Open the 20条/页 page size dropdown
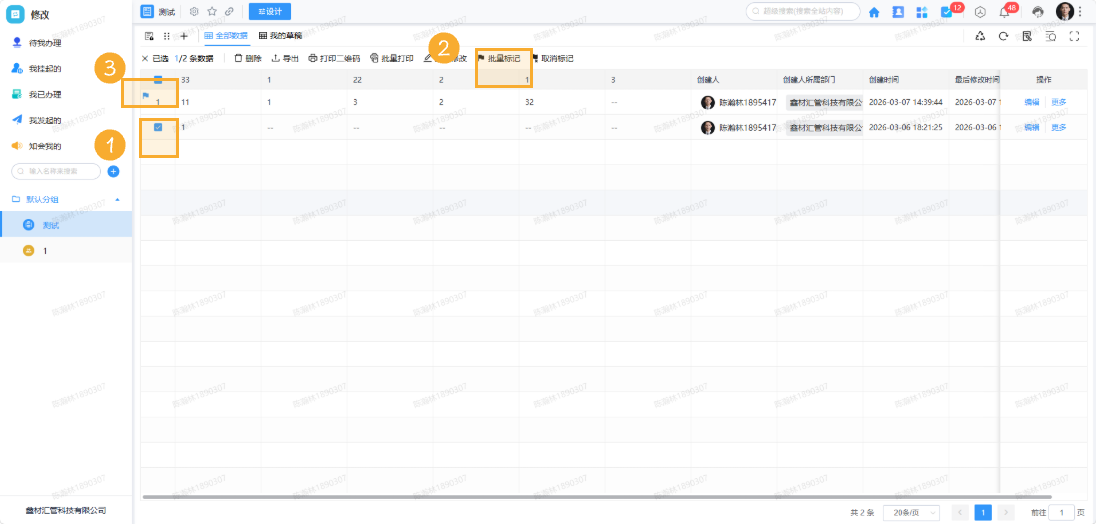This screenshot has width=1096, height=524. 910,512
